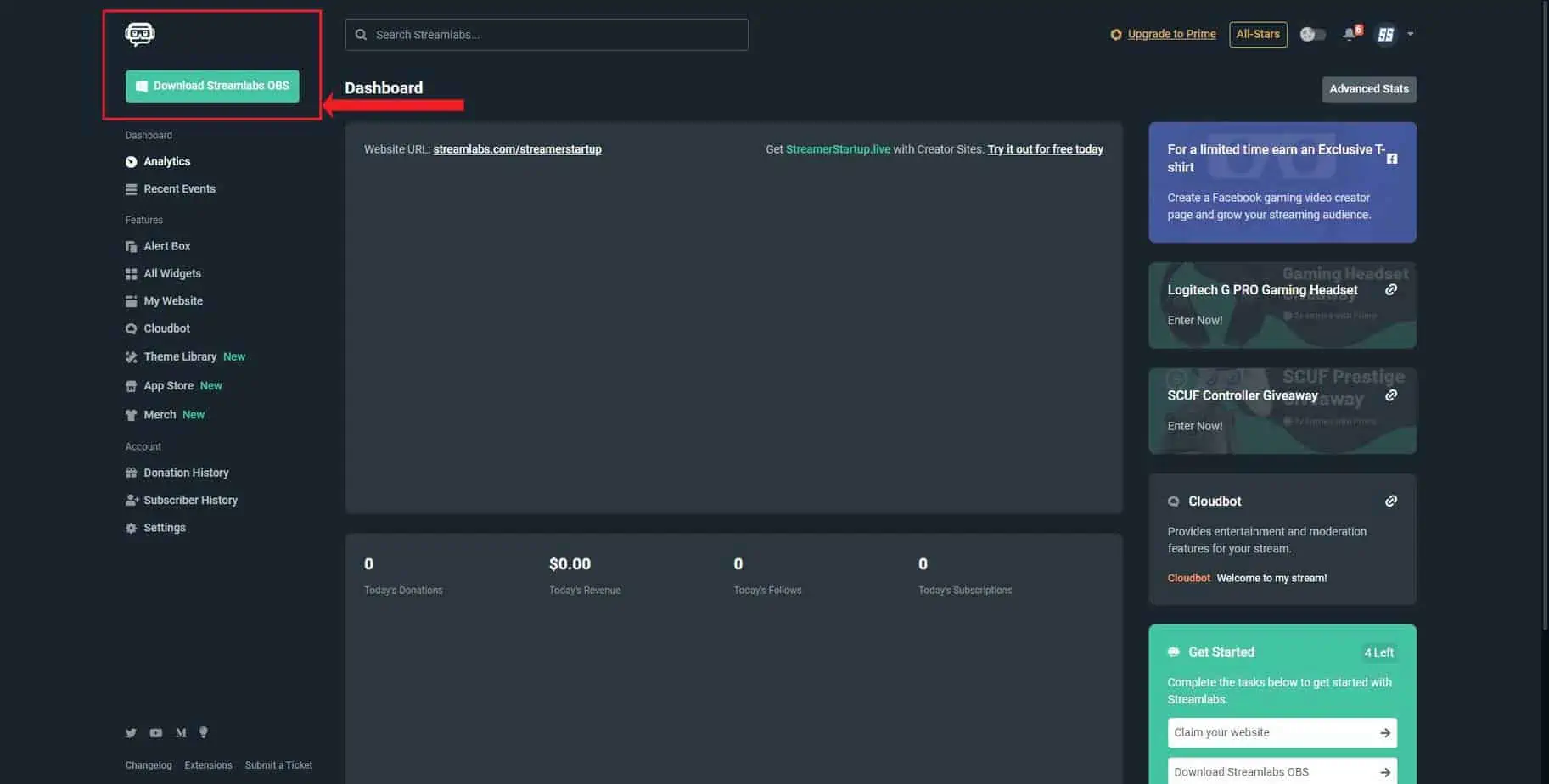Open the YouTube icon link

155,733
